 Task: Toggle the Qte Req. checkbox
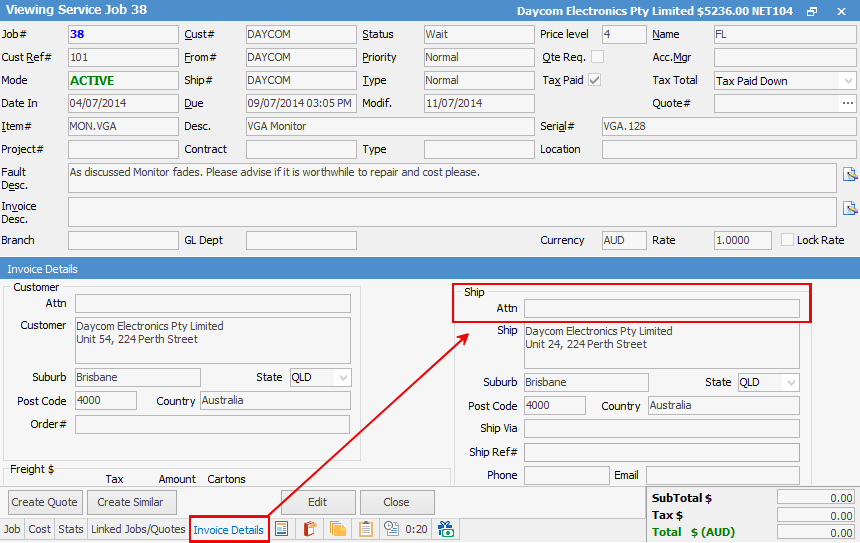tap(597, 57)
